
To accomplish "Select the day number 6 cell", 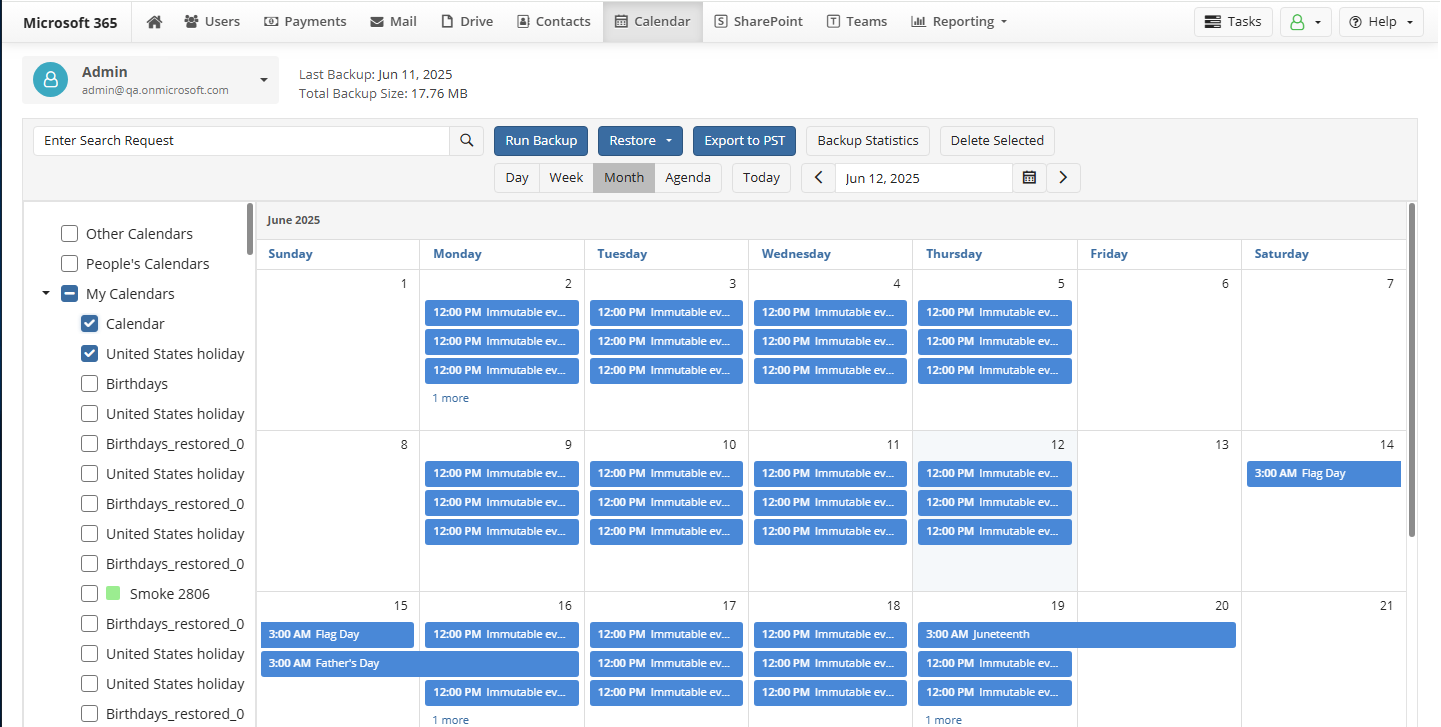I will [x=1159, y=350].
